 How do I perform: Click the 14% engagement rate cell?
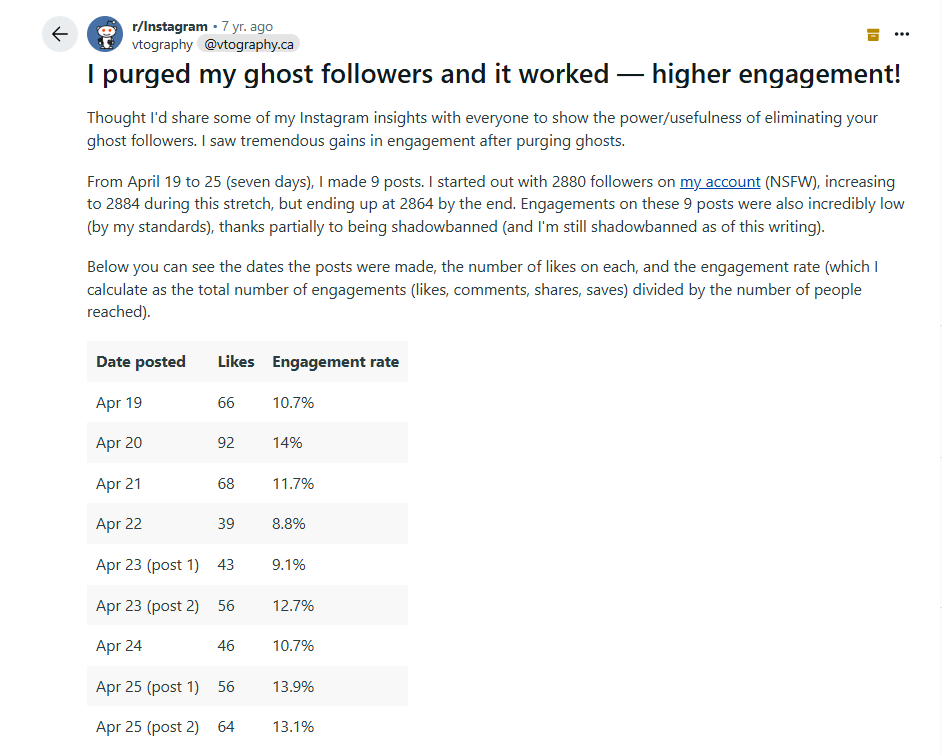pos(287,443)
